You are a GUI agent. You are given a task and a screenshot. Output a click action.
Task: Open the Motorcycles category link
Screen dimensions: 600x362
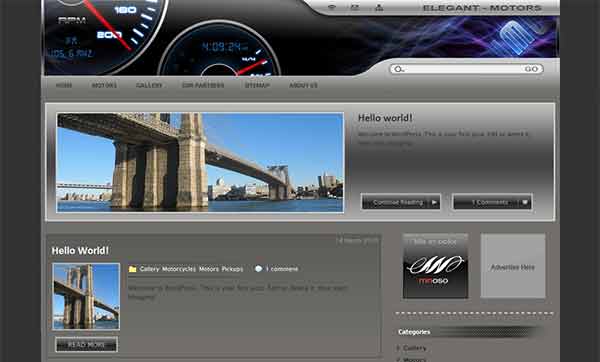pyautogui.click(x=179, y=269)
